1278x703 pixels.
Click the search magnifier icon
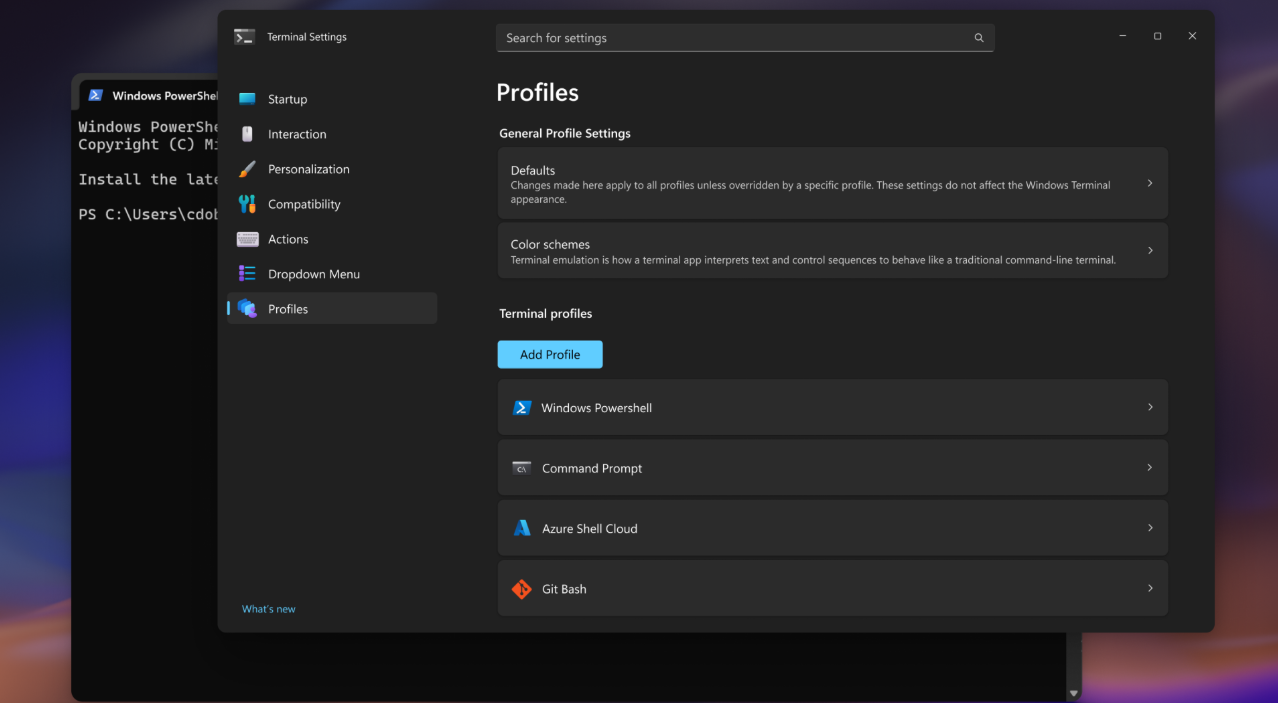click(978, 37)
